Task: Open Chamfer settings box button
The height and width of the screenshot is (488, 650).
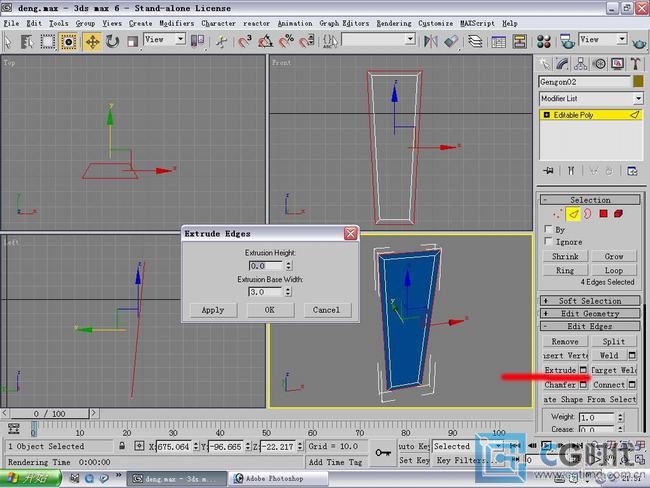Action: point(583,385)
